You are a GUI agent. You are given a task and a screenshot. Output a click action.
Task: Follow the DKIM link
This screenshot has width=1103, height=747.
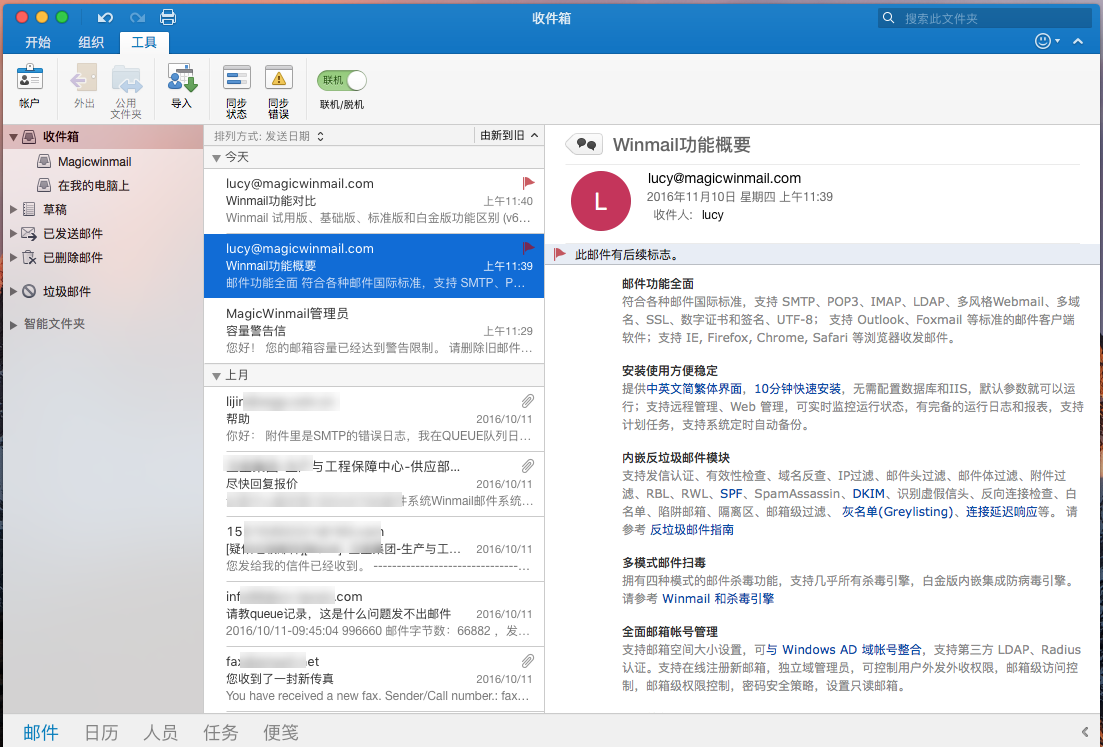[869, 494]
